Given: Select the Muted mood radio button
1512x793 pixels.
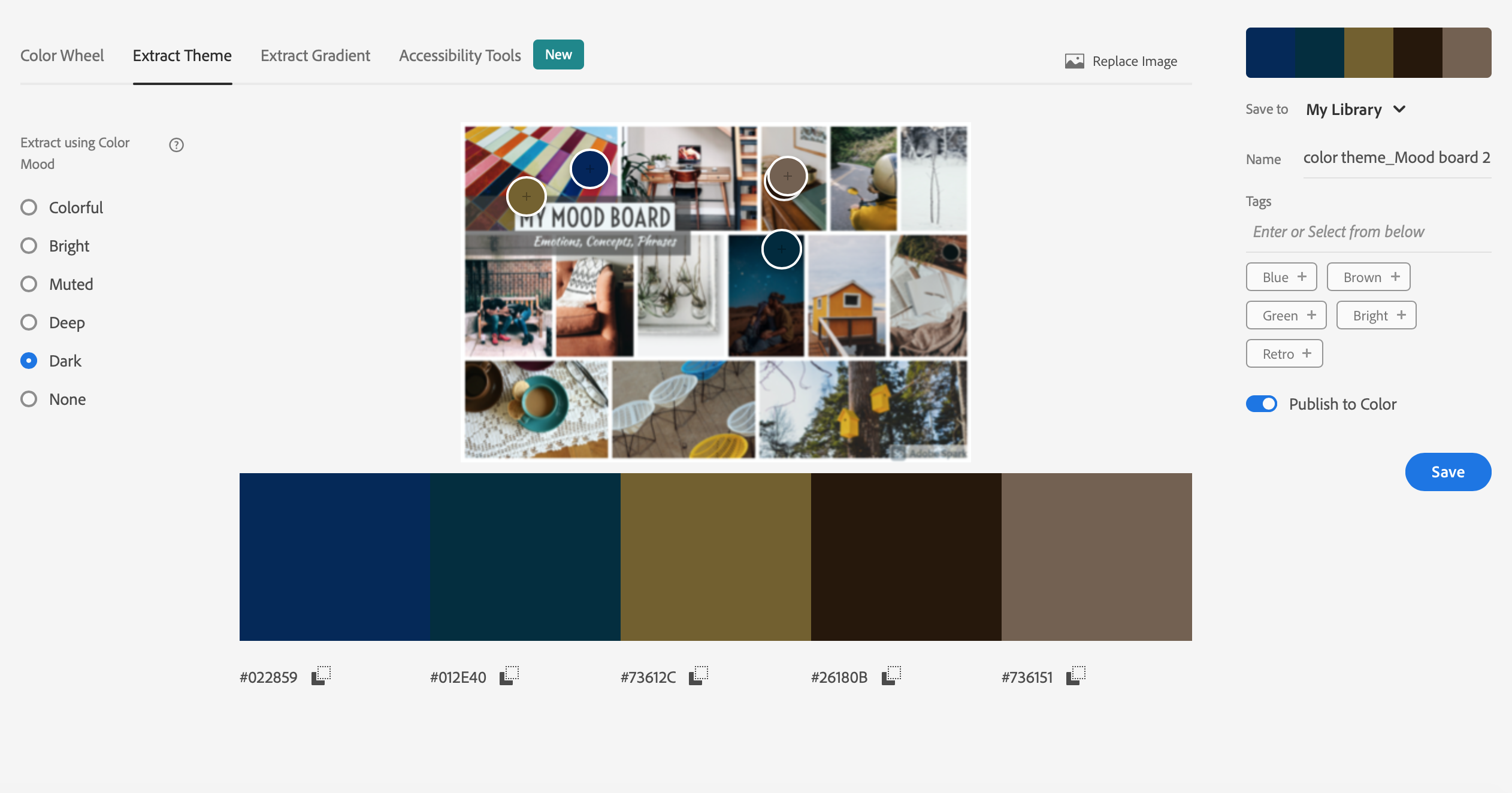Looking at the screenshot, I should click(29, 284).
